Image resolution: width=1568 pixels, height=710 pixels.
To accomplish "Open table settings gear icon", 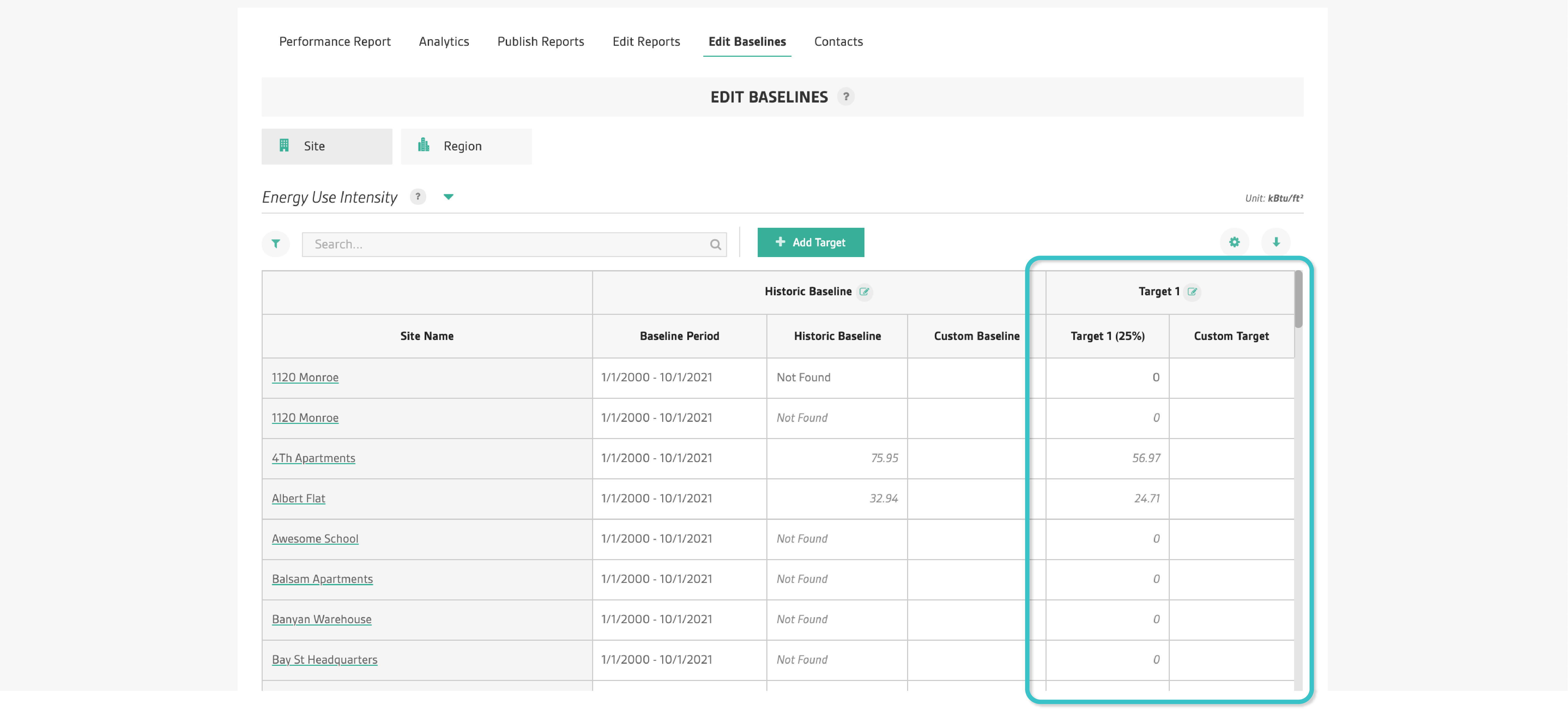I will [1234, 242].
